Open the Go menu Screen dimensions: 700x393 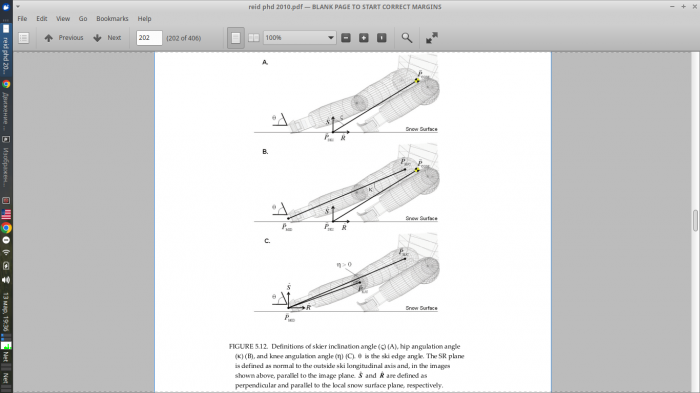(x=83, y=19)
